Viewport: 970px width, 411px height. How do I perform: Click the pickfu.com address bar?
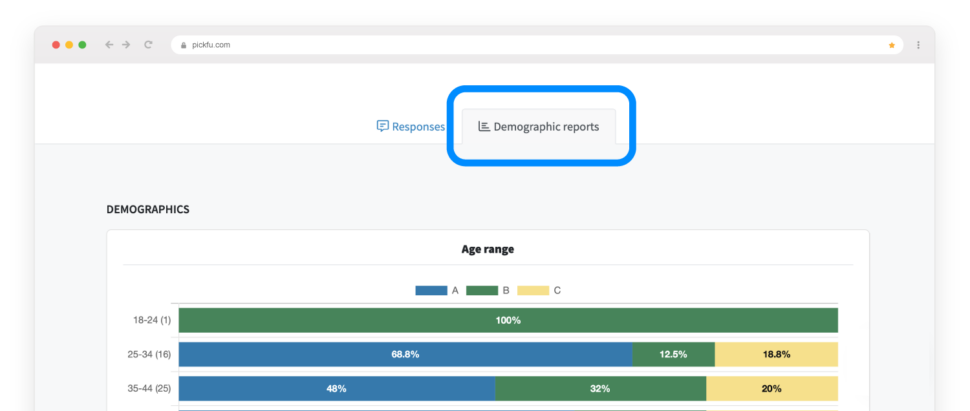537,45
